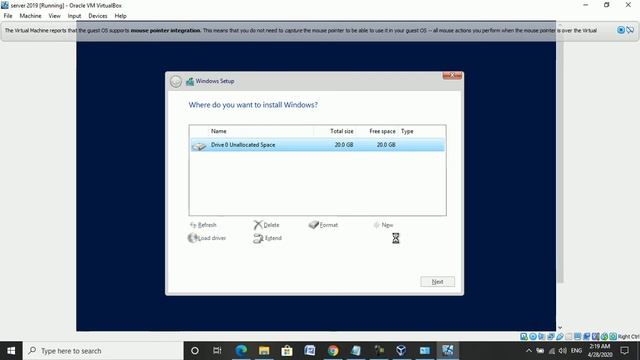
Task: Click the don't-show-again notification icon
Action: point(630,30)
